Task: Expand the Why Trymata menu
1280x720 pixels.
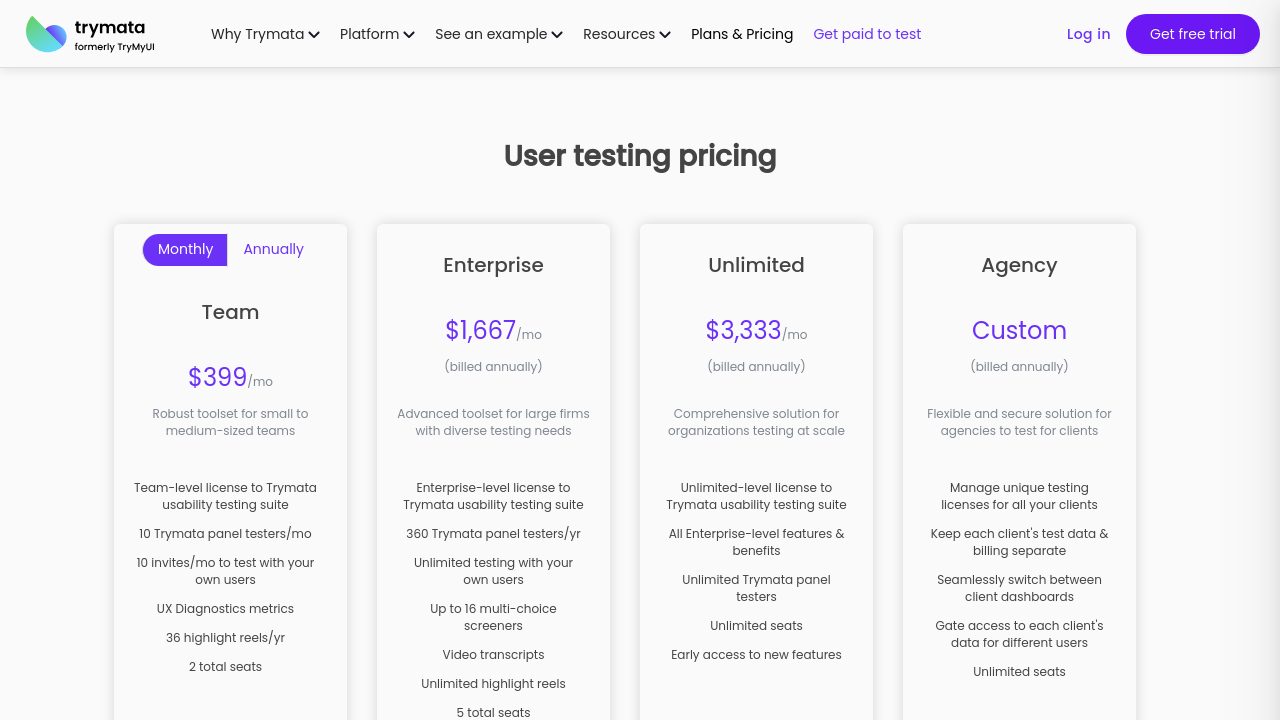Action: (265, 34)
